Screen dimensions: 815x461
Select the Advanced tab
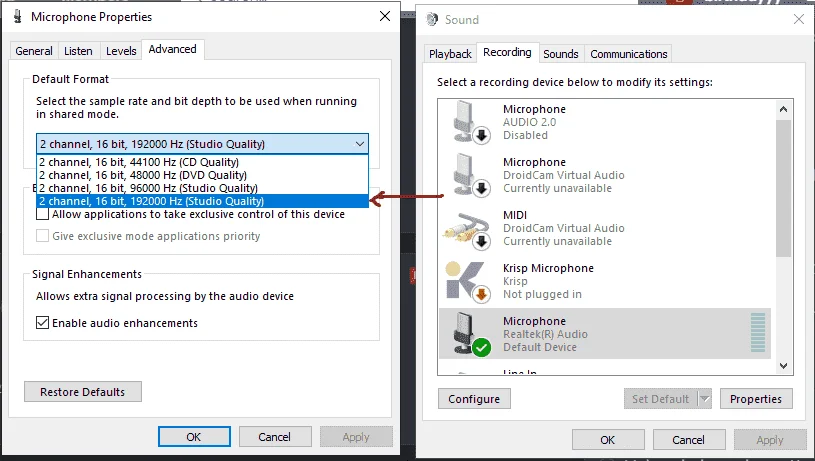pos(173,49)
